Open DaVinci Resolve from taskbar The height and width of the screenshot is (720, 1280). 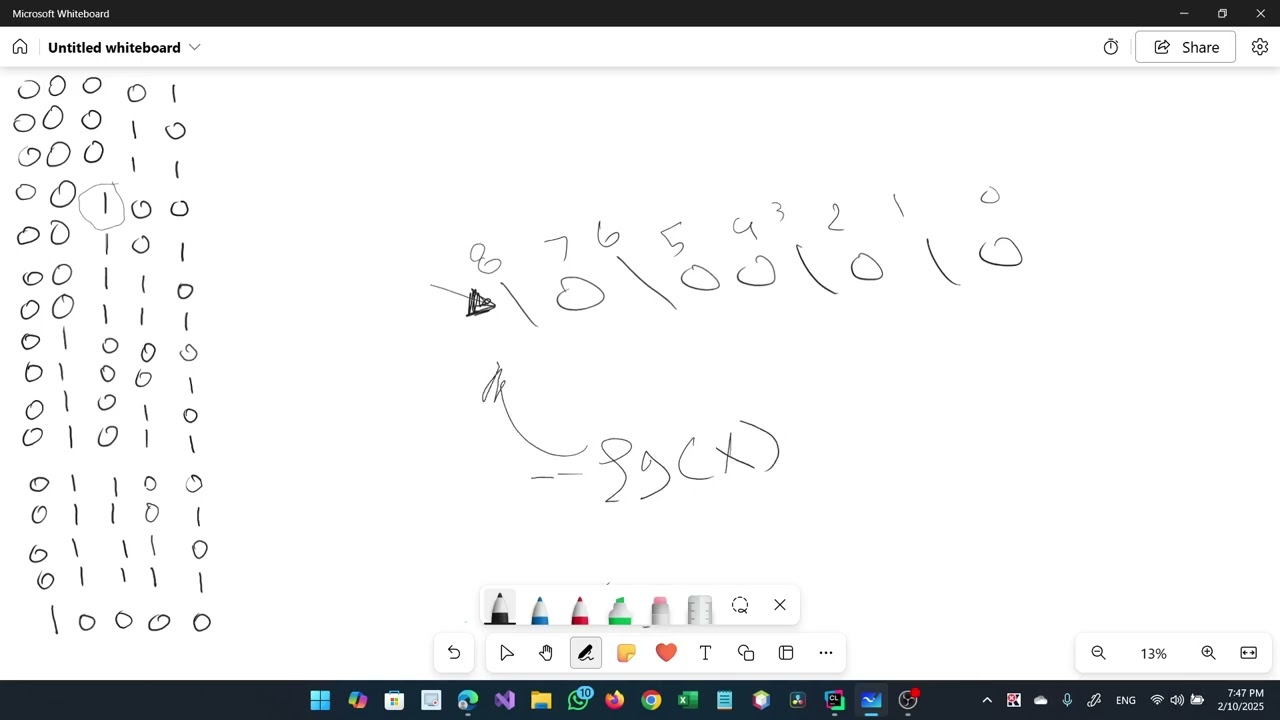point(798,700)
